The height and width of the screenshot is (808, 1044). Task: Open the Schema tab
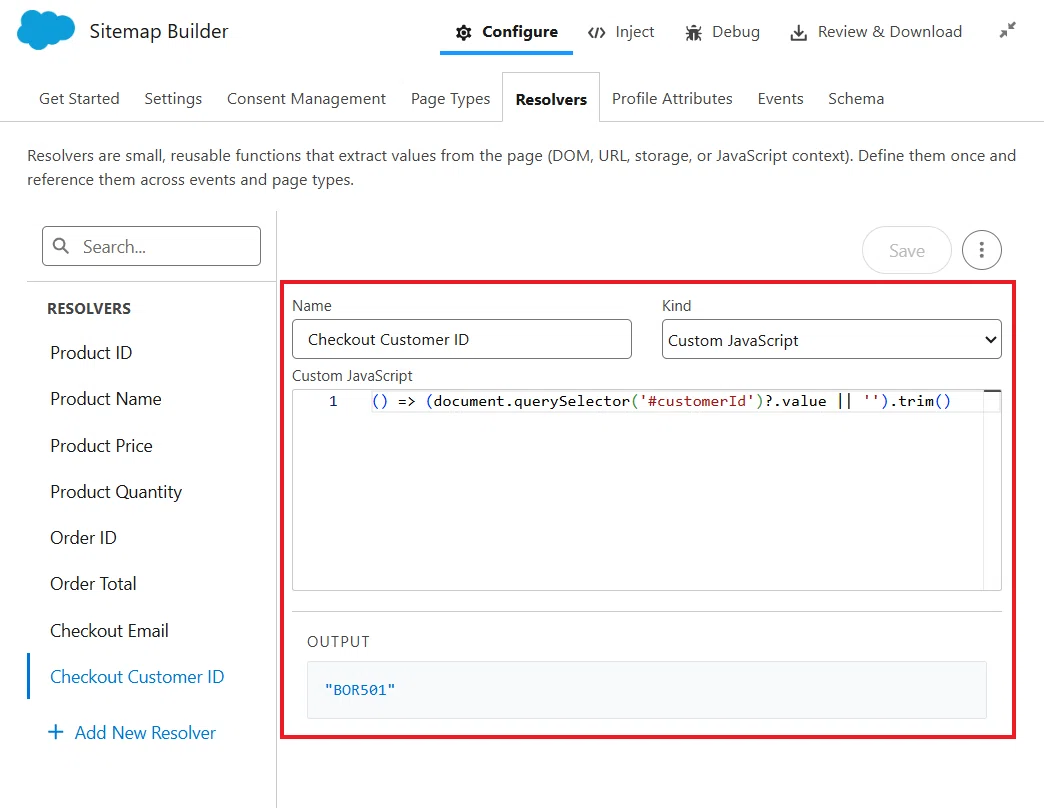pyautogui.click(x=856, y=99)
